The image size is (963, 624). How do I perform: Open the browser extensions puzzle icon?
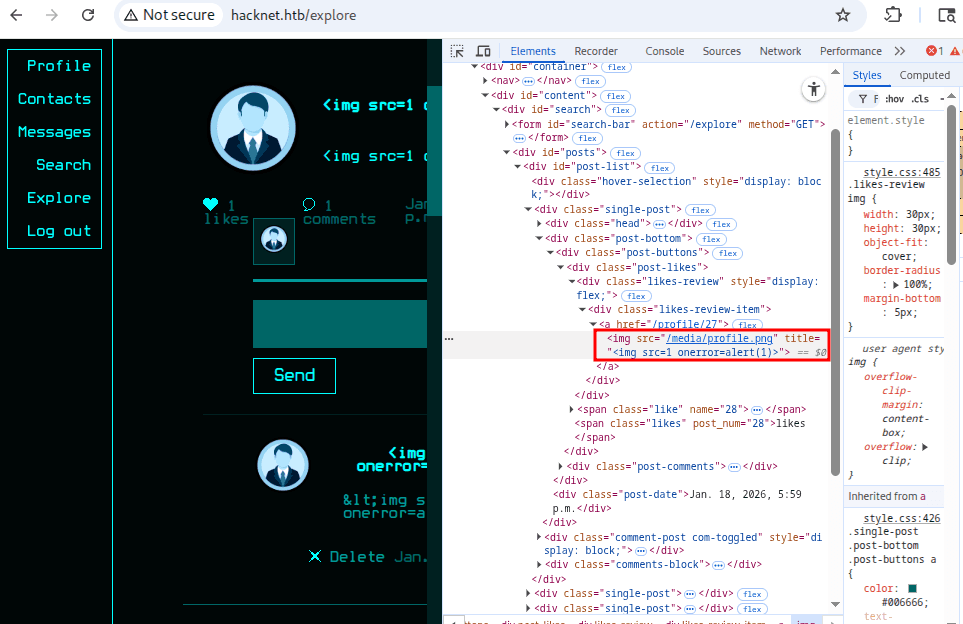(893, 15)
